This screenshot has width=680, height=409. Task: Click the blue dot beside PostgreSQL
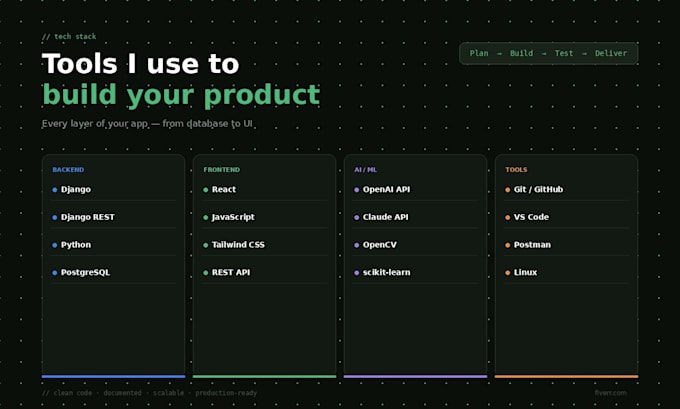point(55,273)
